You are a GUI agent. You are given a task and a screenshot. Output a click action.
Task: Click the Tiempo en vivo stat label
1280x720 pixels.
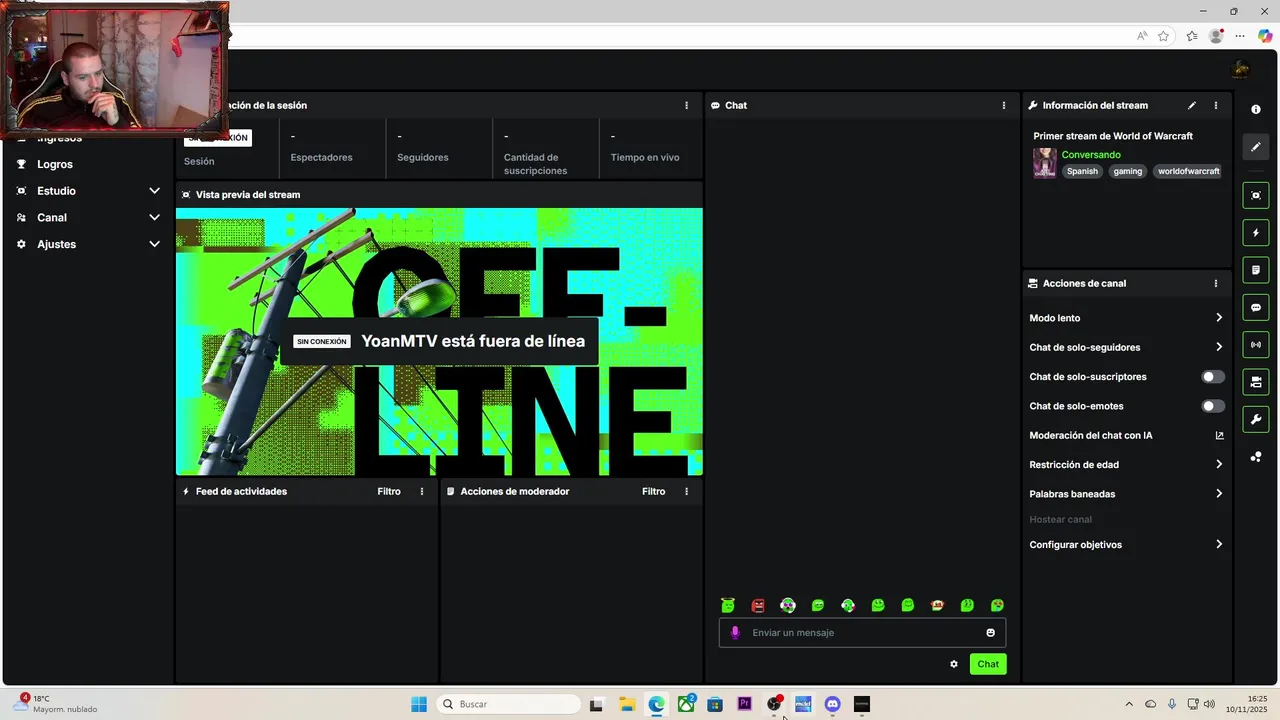[x=645, y=157]
